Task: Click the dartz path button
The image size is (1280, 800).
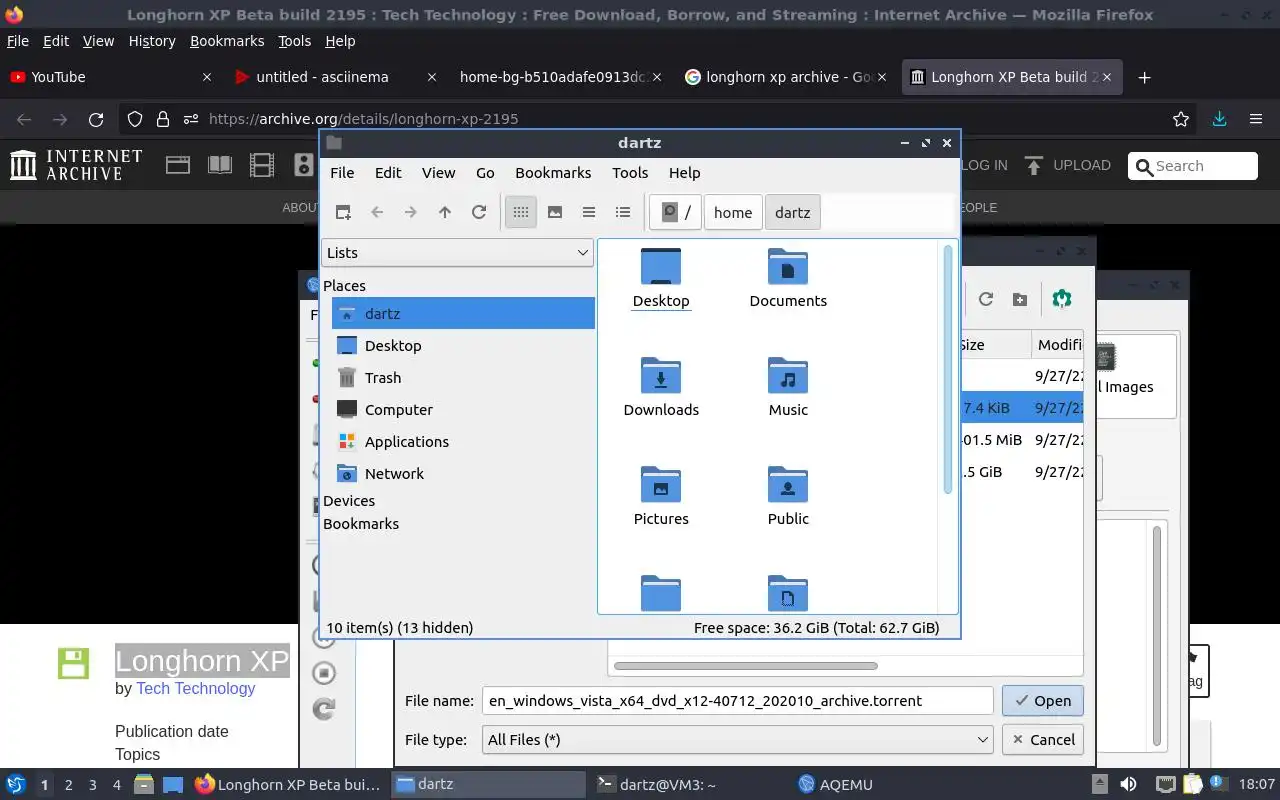Action: pyautogui.click(x=793, y=212)
